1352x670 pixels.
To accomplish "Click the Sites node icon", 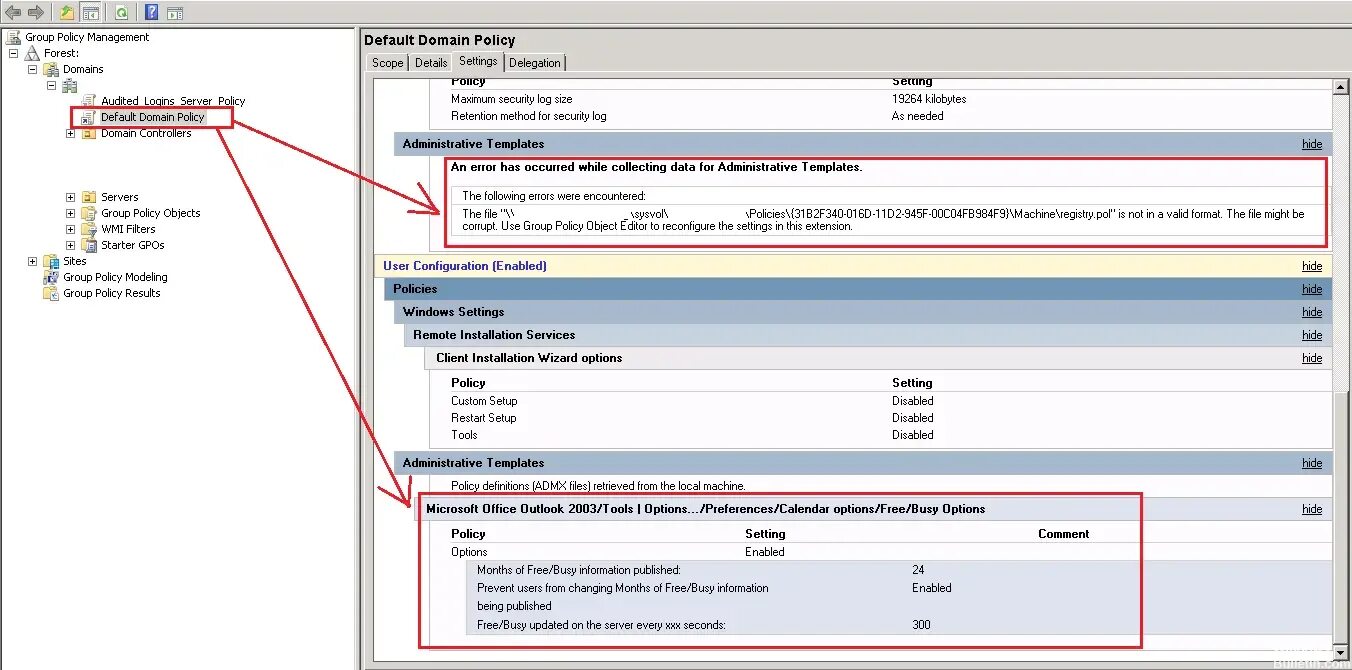I will point(51,261).
